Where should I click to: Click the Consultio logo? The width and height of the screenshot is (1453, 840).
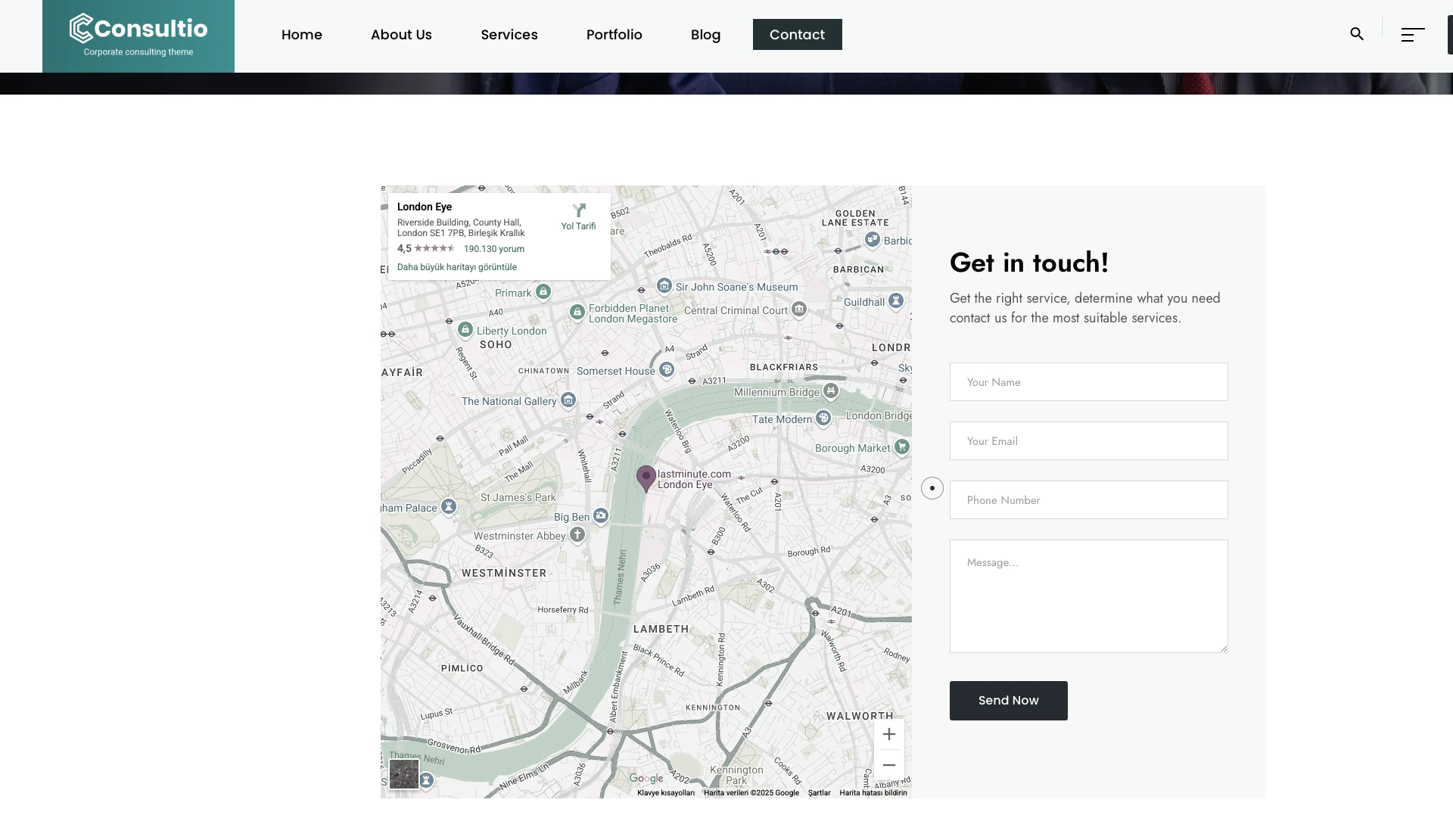point(138,36)
